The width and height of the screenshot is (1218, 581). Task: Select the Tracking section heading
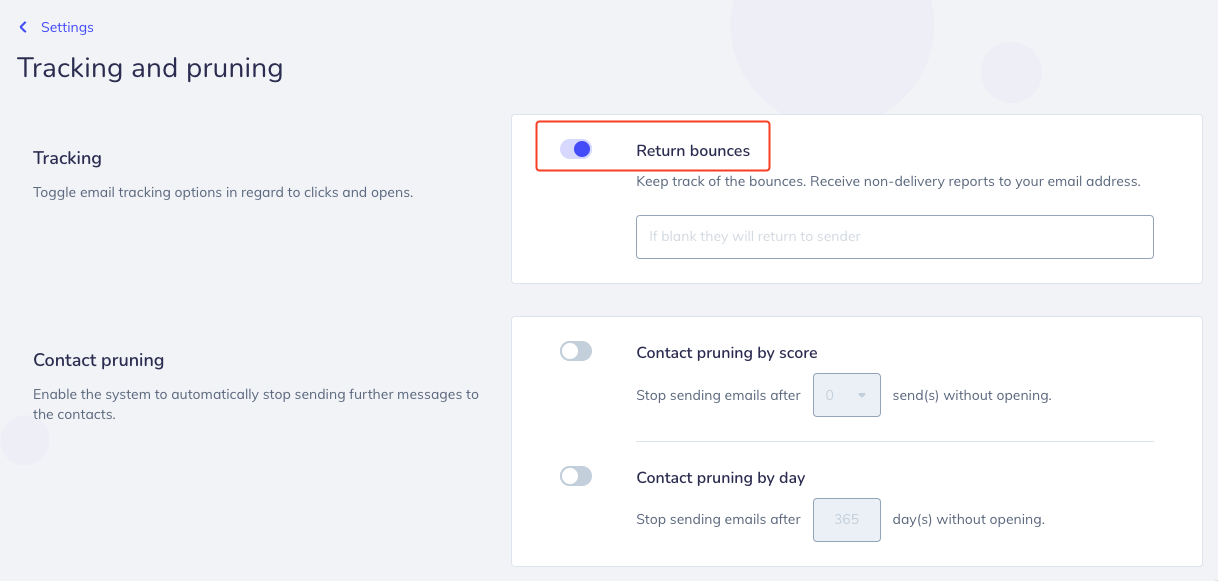[x=68, y=158]
